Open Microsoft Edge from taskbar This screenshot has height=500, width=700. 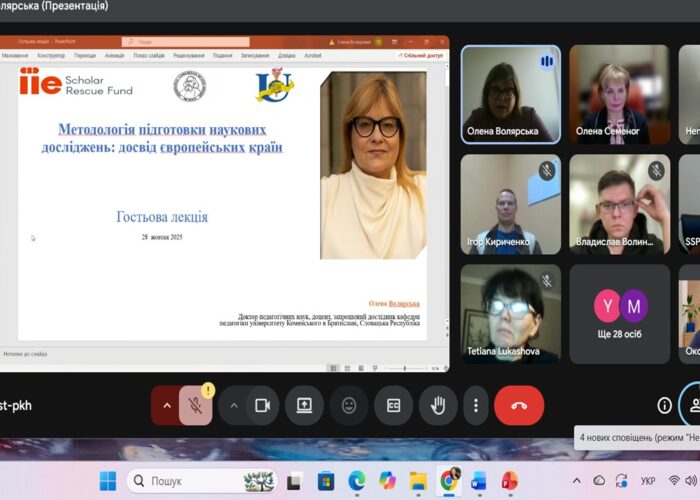tap(357, 481)
